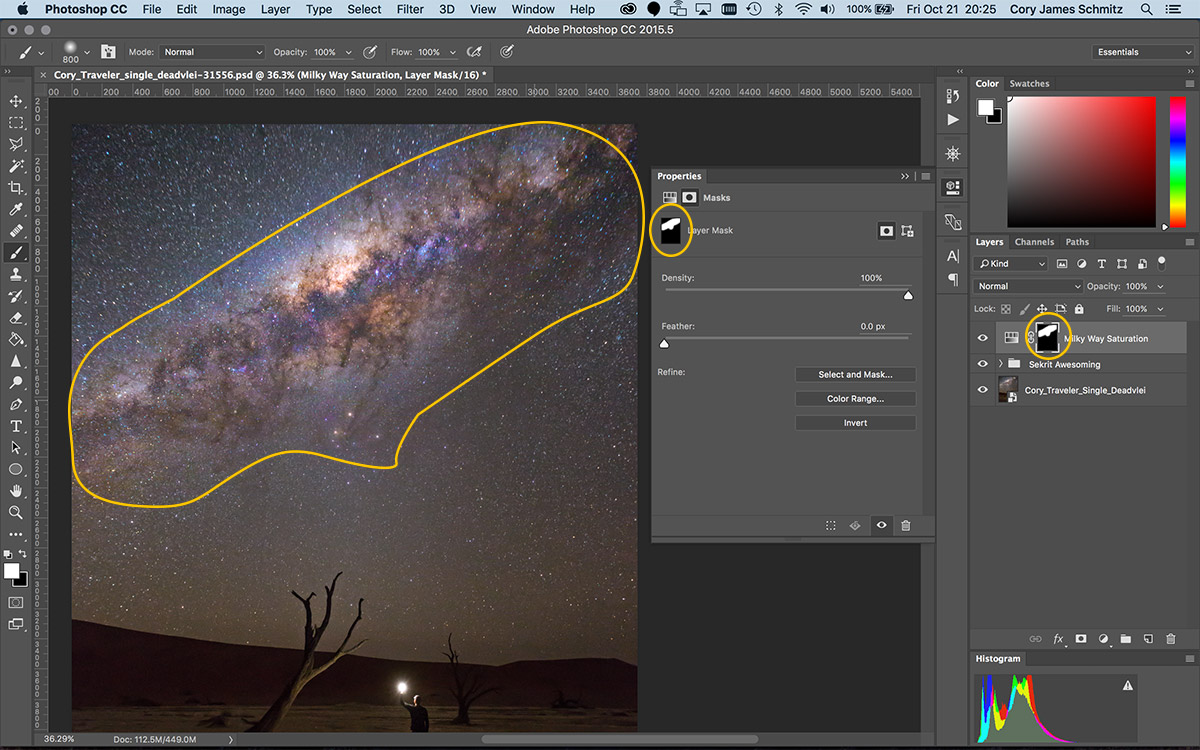Click the Invert button
Screen dimensions: 1200x750
point(855,423)
